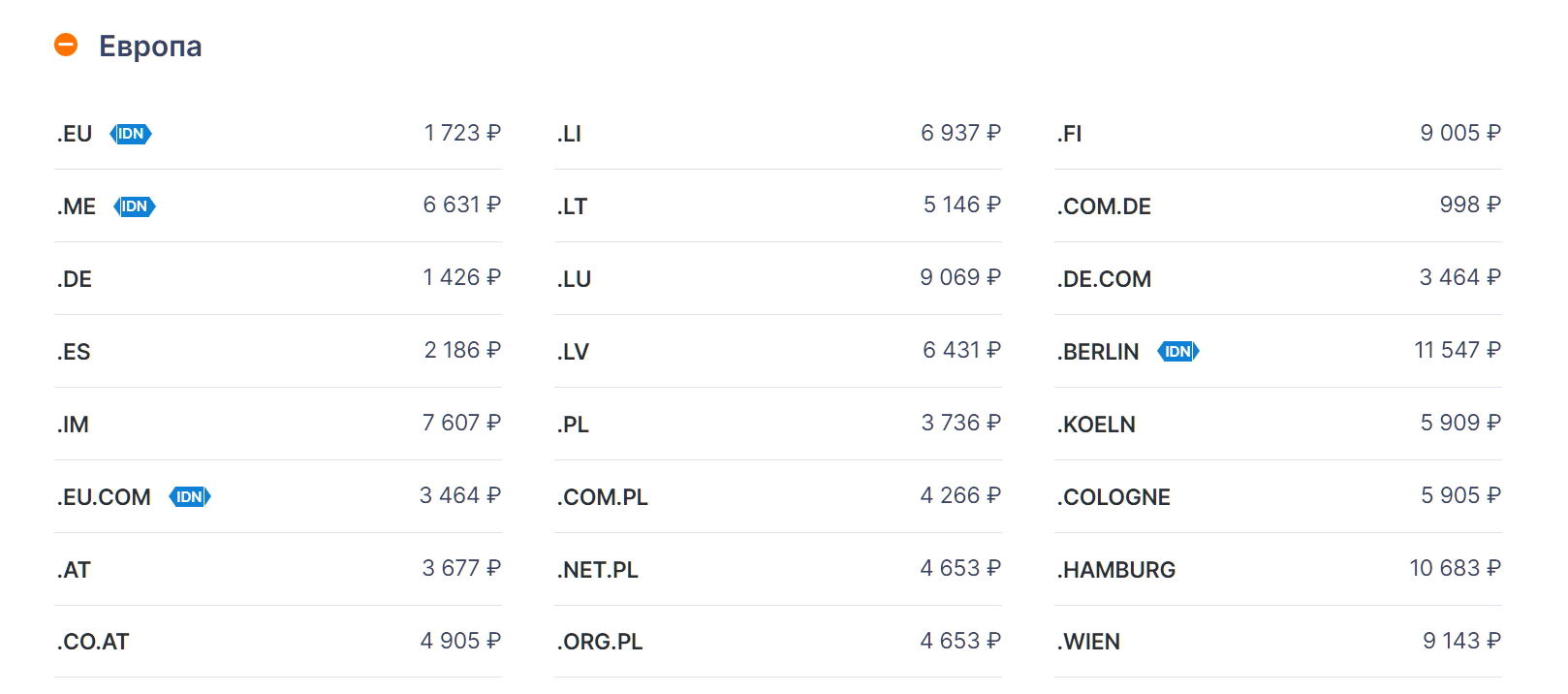
Task: Select the .COM.DE domain at 998 ₽
Action: coord(1278,205)
